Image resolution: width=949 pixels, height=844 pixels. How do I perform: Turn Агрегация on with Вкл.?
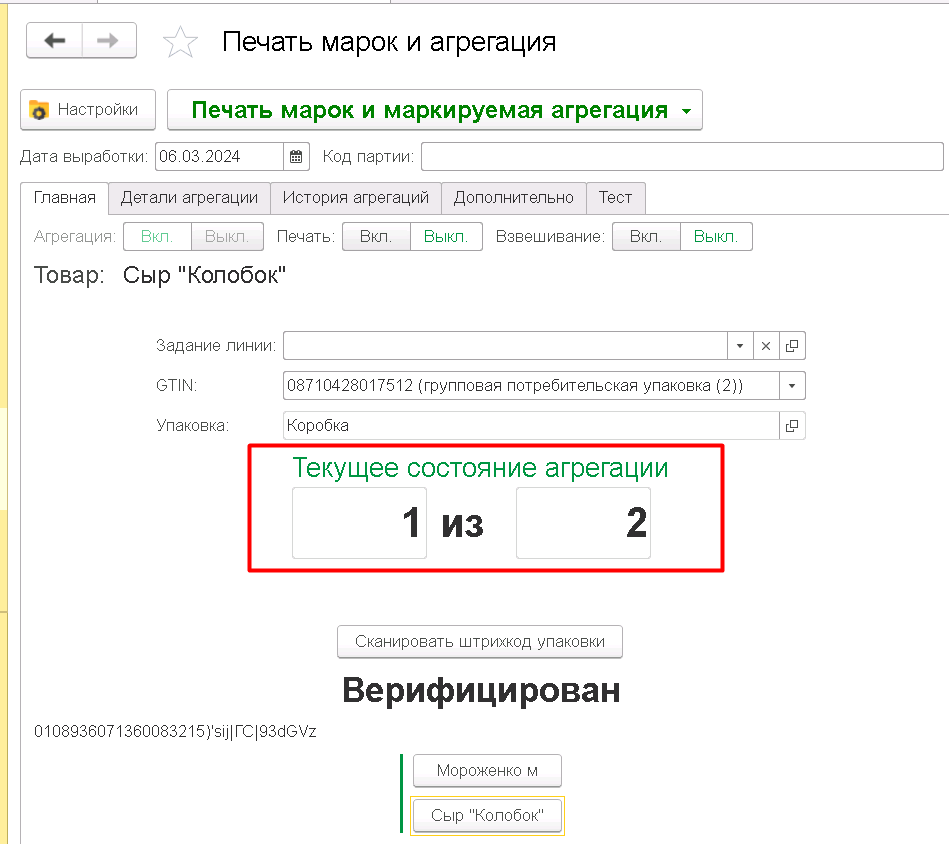click(157, 237)
